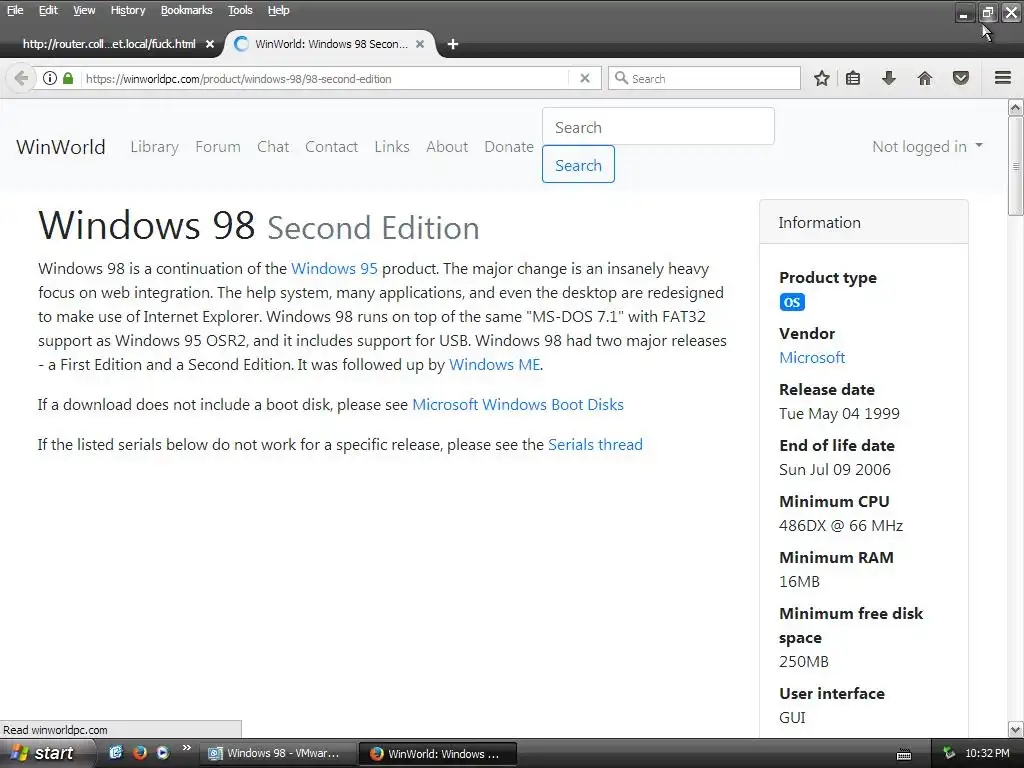
Task: Open the downloads arrow icon
Action: [x=889, y=78]
